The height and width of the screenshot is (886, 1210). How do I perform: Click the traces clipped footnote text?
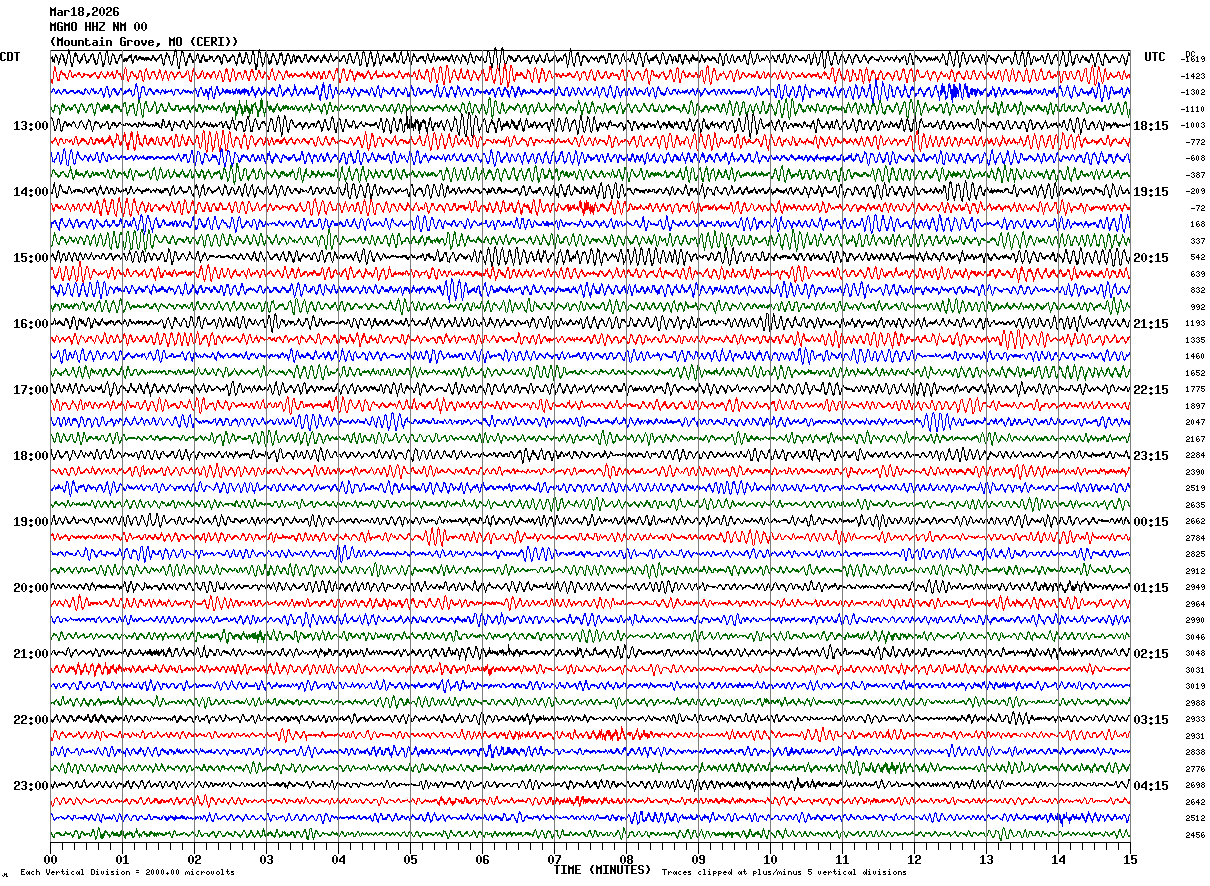point(784,872)
